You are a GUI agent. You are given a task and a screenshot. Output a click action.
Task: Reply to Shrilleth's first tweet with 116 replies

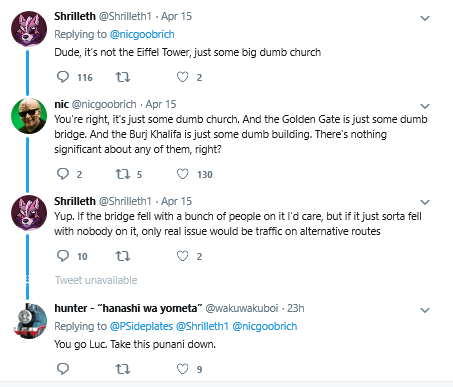[x=63, y=77]
